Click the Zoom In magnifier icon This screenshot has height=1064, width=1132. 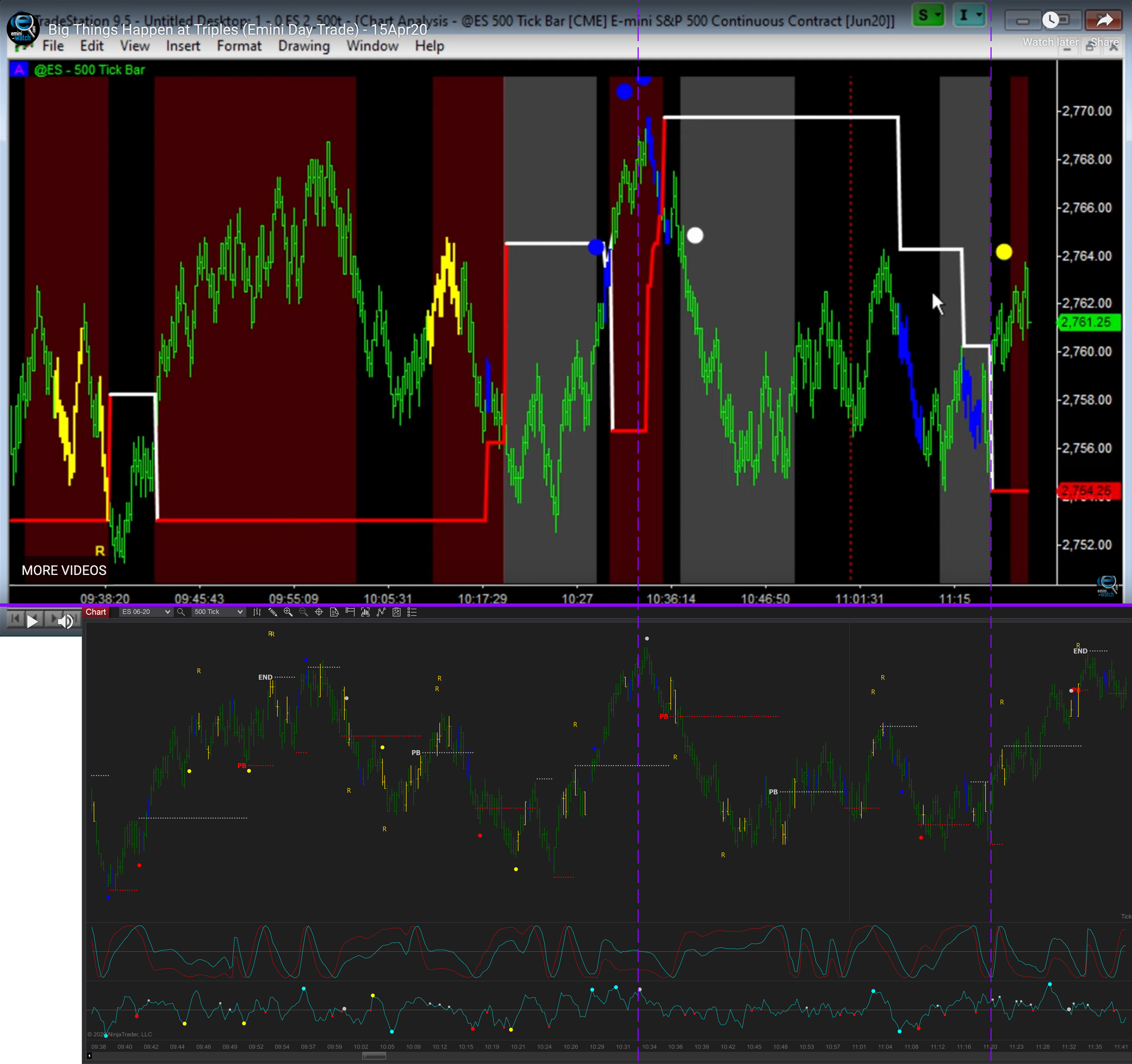click(288, 612)
